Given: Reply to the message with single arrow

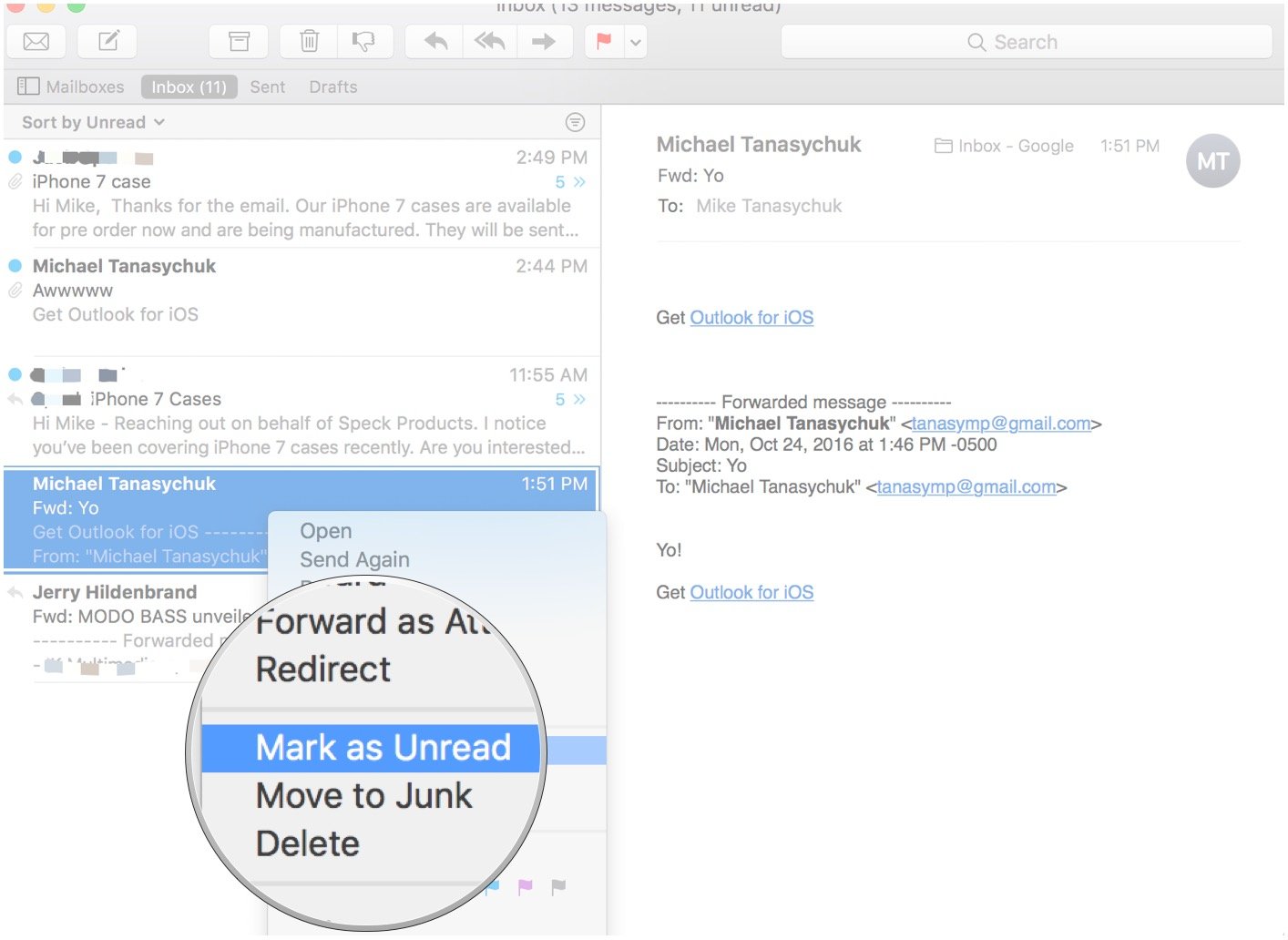Looking at the screenshot, I should pyautogui.click(x=435, y=42).
